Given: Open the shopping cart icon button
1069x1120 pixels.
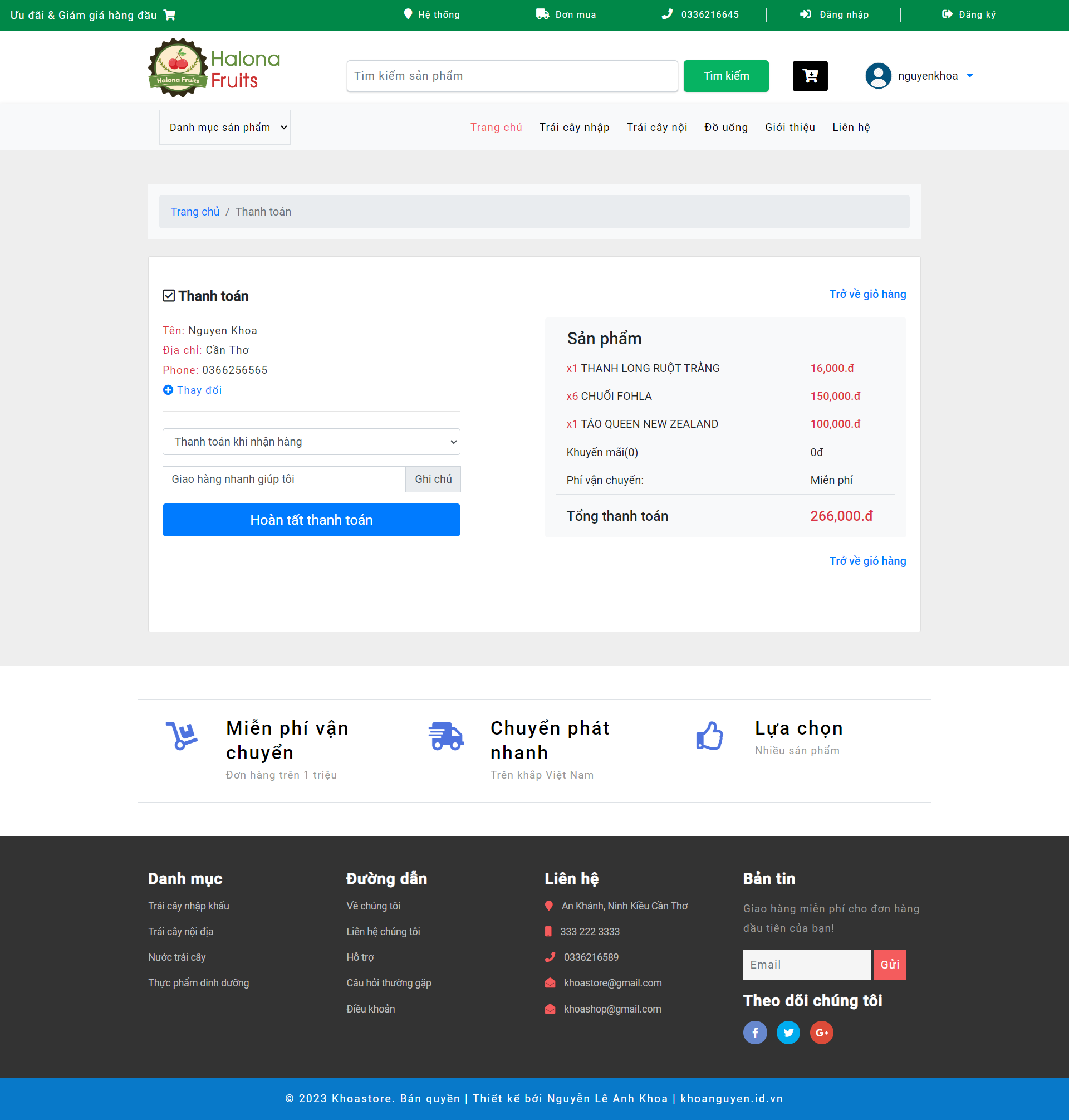Looking at the screenshot, I should 810,76.
